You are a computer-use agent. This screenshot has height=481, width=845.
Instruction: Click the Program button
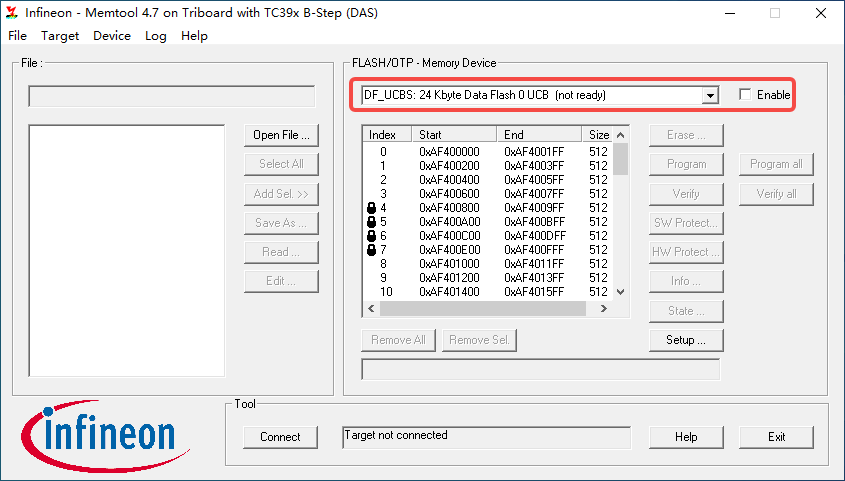(686, 164)
